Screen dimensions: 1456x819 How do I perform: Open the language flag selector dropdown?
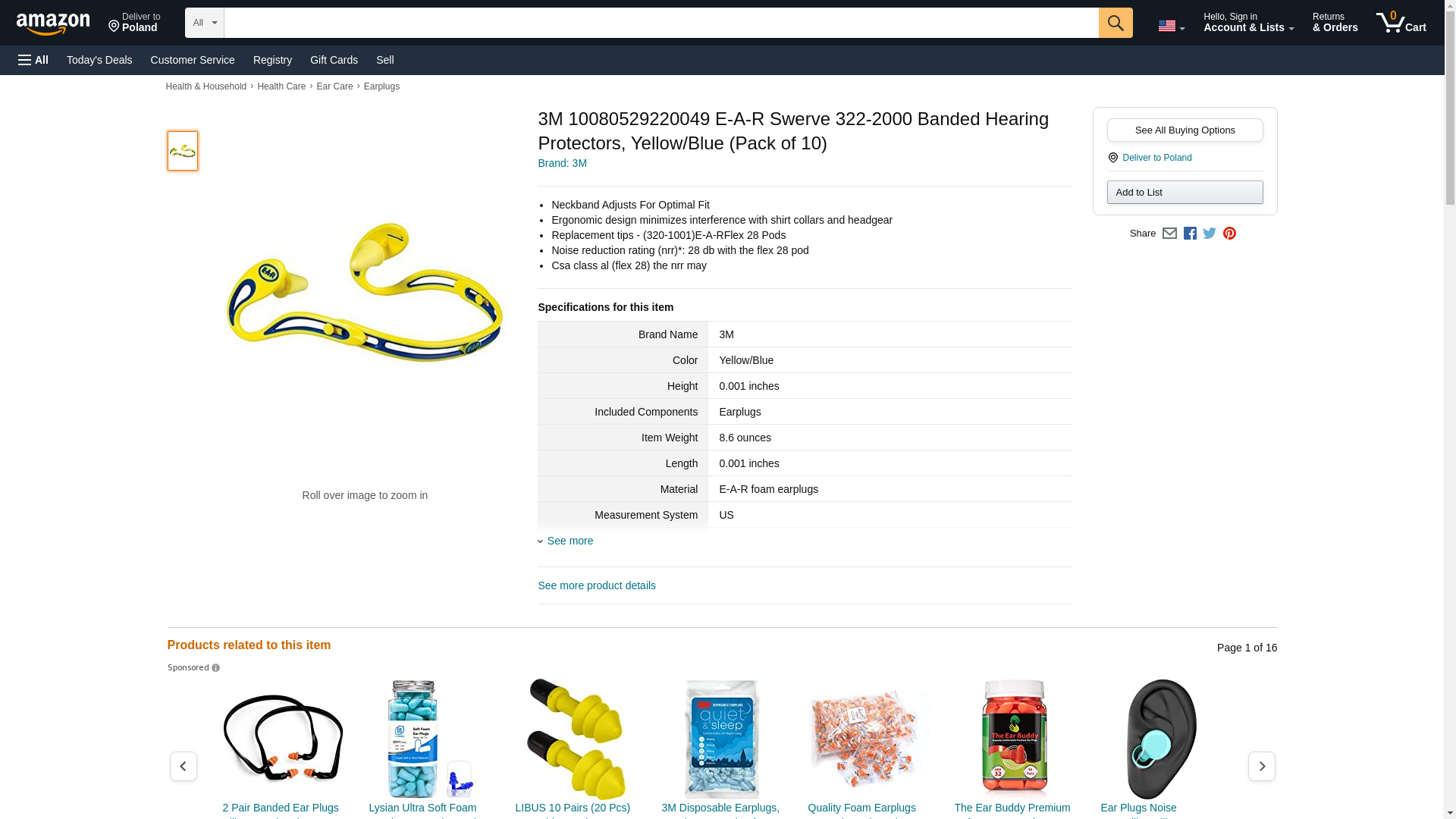1171,26
